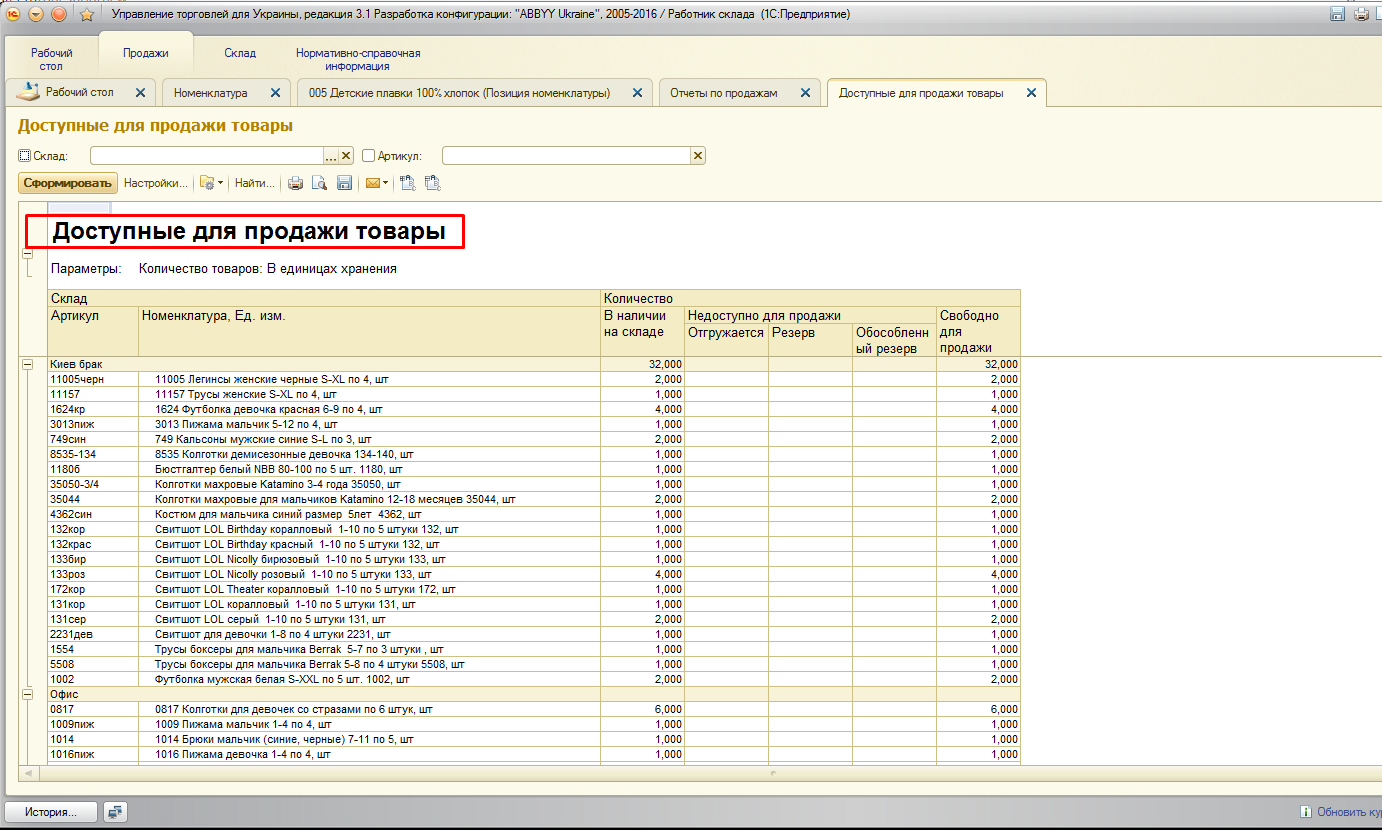
Task: Select cell 11005 Легинсы женские черные
Action: pyautogui.click(x=369, y=380)
